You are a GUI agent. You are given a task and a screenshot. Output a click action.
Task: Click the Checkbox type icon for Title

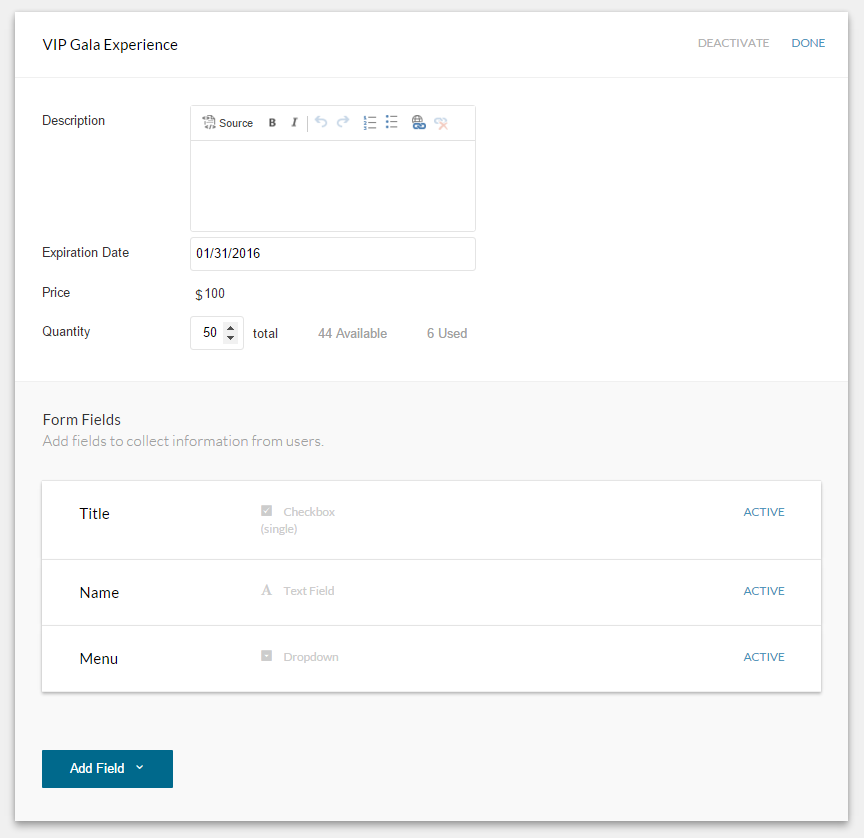(267, 511)
